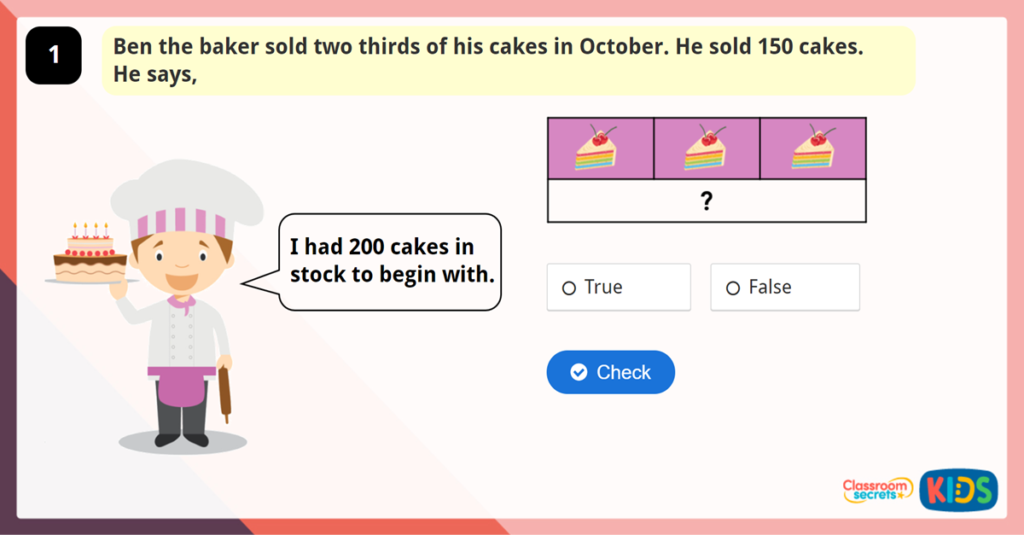Screen dimensions: 1024x535
Task: Click the Classroom Secrets logo
Action: point(877,489)
